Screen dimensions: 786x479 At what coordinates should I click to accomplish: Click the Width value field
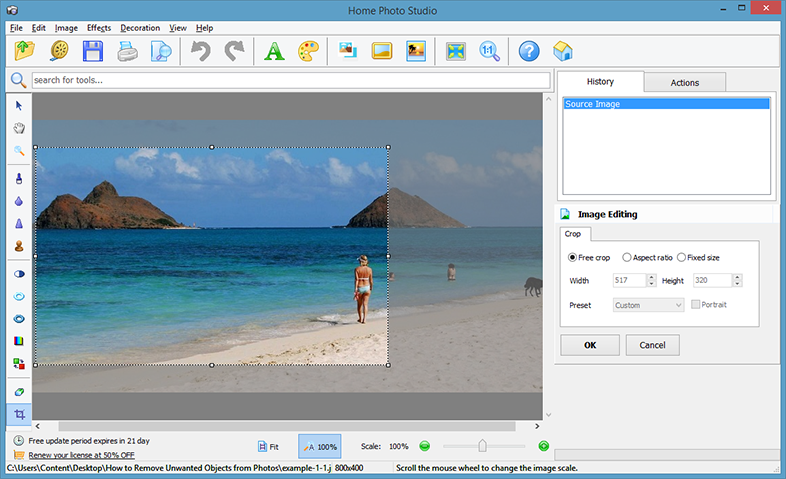click(x=629, y=280)
